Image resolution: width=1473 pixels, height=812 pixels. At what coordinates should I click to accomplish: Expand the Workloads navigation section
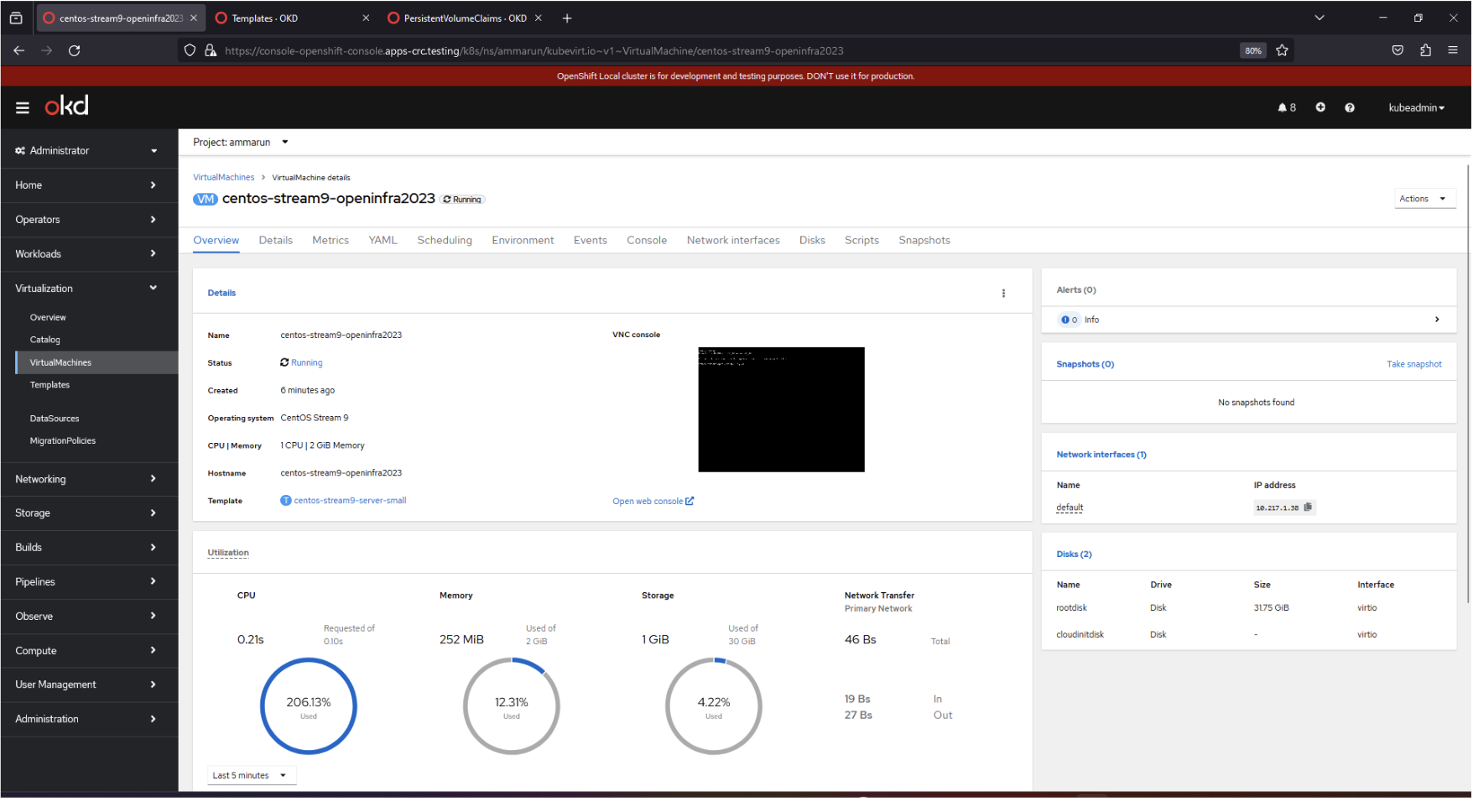coord(89,254)
